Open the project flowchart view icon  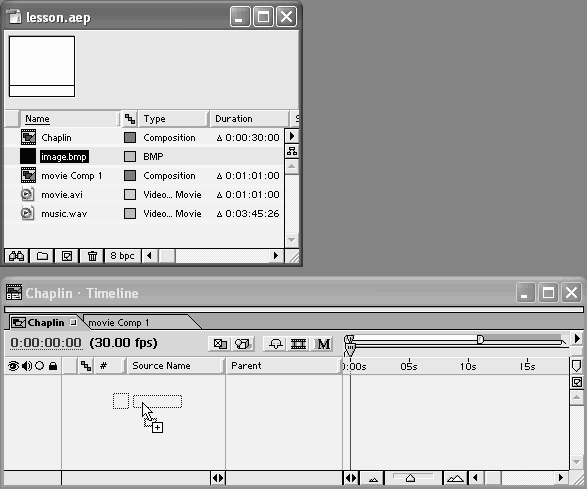pos(292,151)
